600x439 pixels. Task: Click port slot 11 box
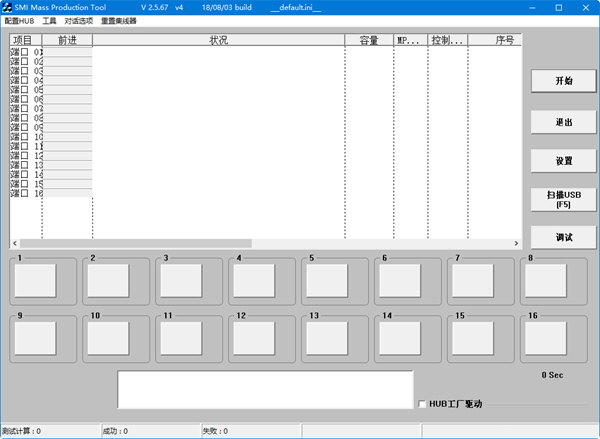click(181, 338)
